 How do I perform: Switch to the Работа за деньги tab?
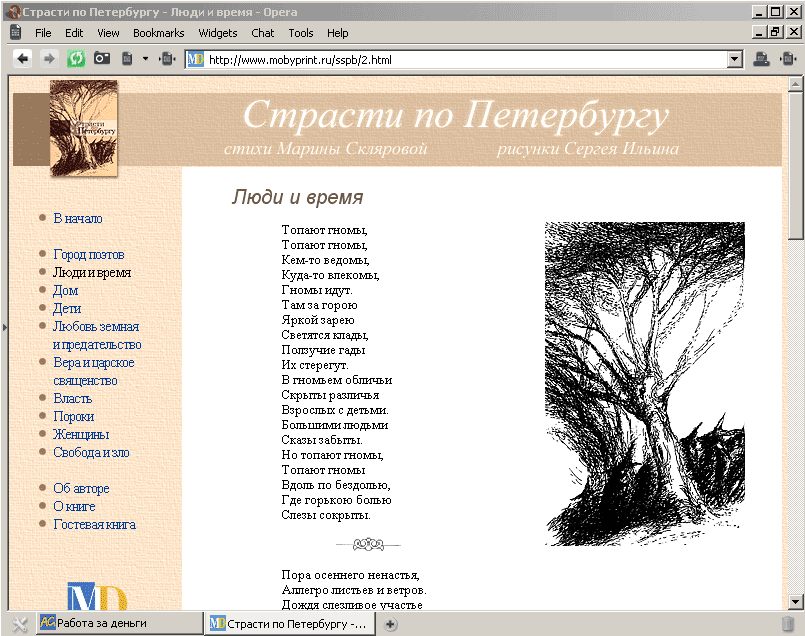point(120,623)
